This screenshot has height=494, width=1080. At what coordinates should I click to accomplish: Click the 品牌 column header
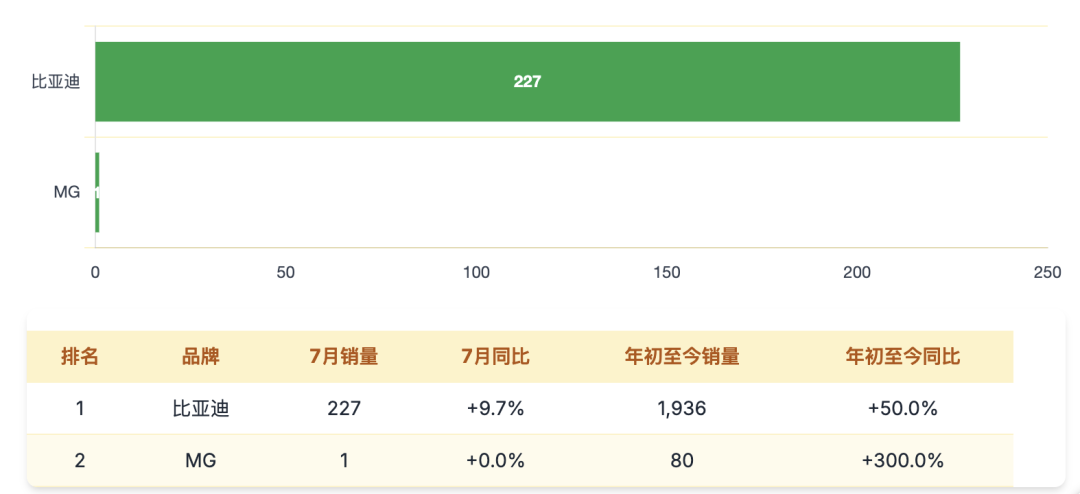200,357
